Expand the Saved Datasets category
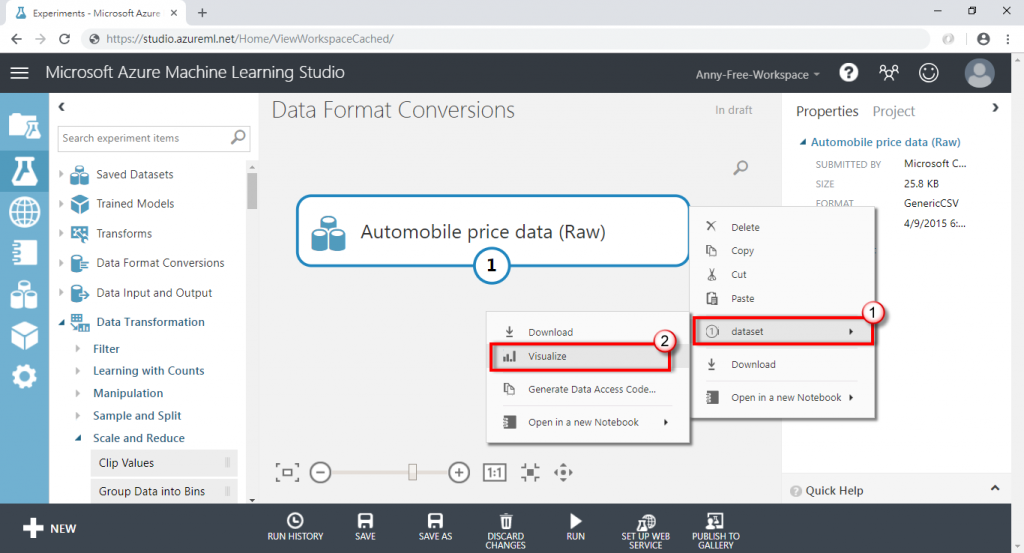This screenshot has width=1024, height=553. point(61,174)
